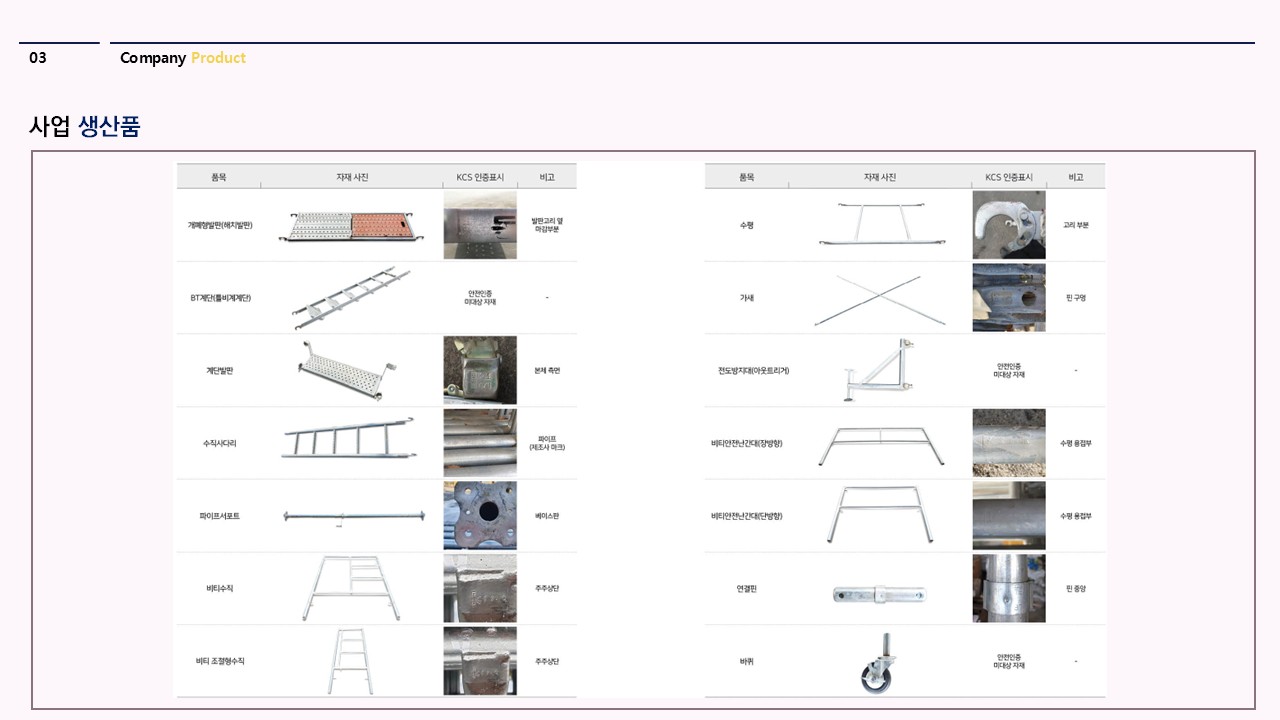
Task: Click the left table's 품목 column header
Action: pyautogui.click(x=218, y=177)
